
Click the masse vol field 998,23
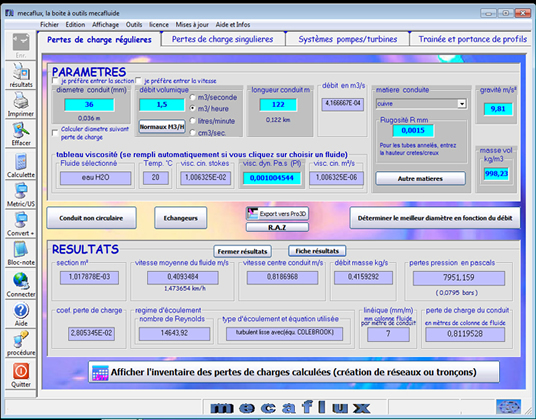(496, 174)
